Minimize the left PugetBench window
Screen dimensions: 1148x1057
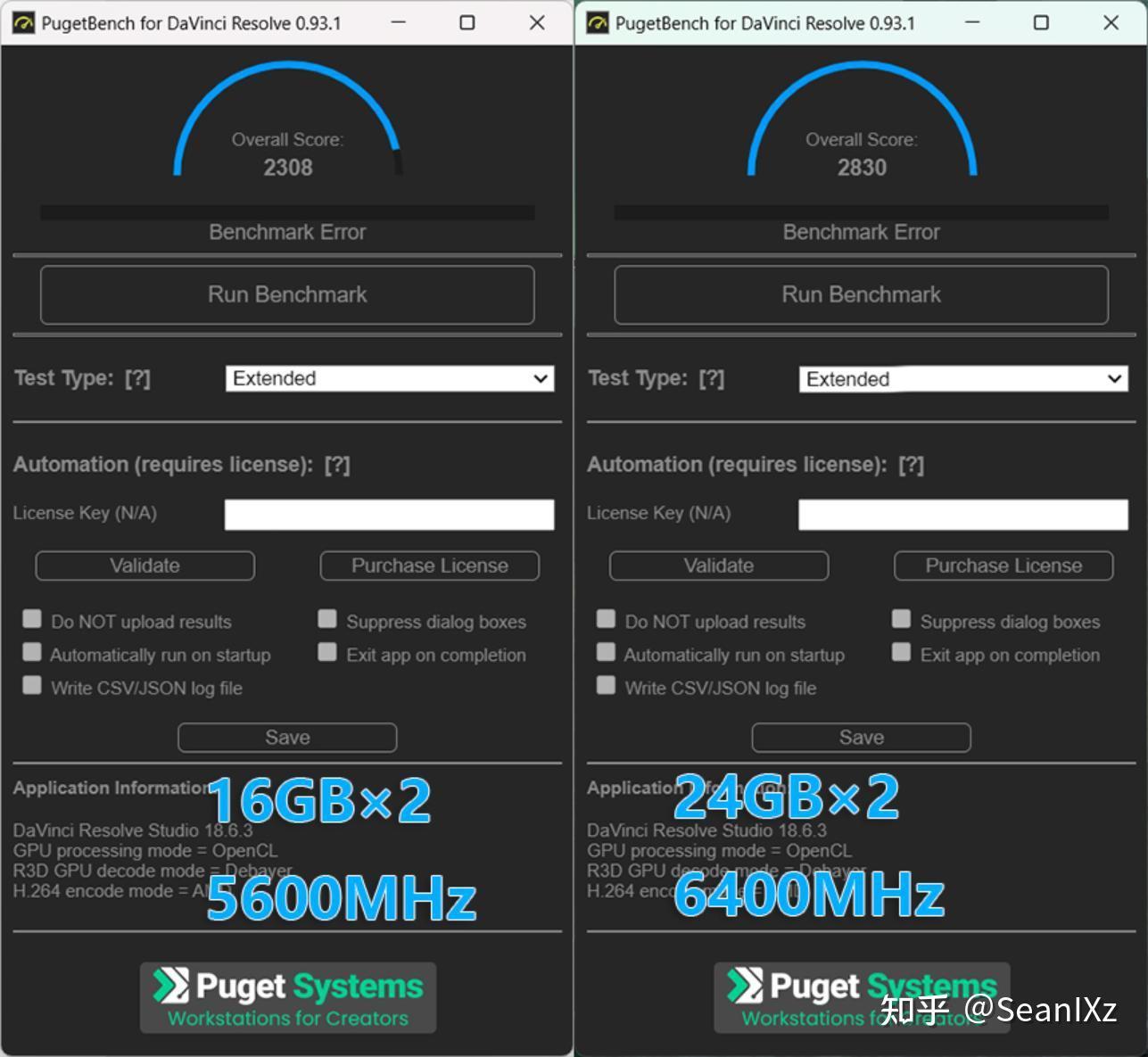point(399,22)
